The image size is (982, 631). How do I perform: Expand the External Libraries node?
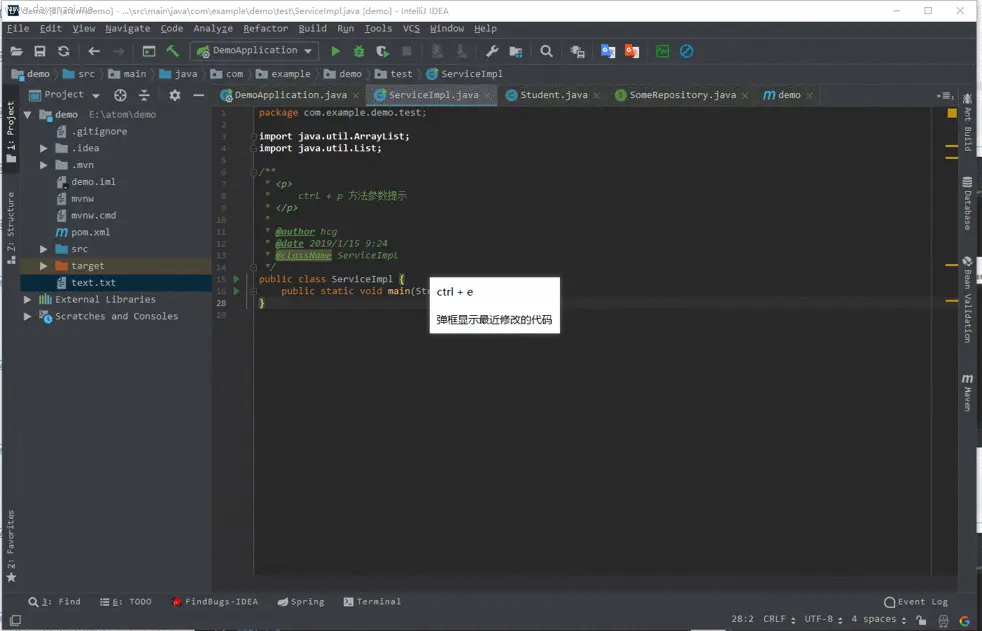[x=28, y=299]
